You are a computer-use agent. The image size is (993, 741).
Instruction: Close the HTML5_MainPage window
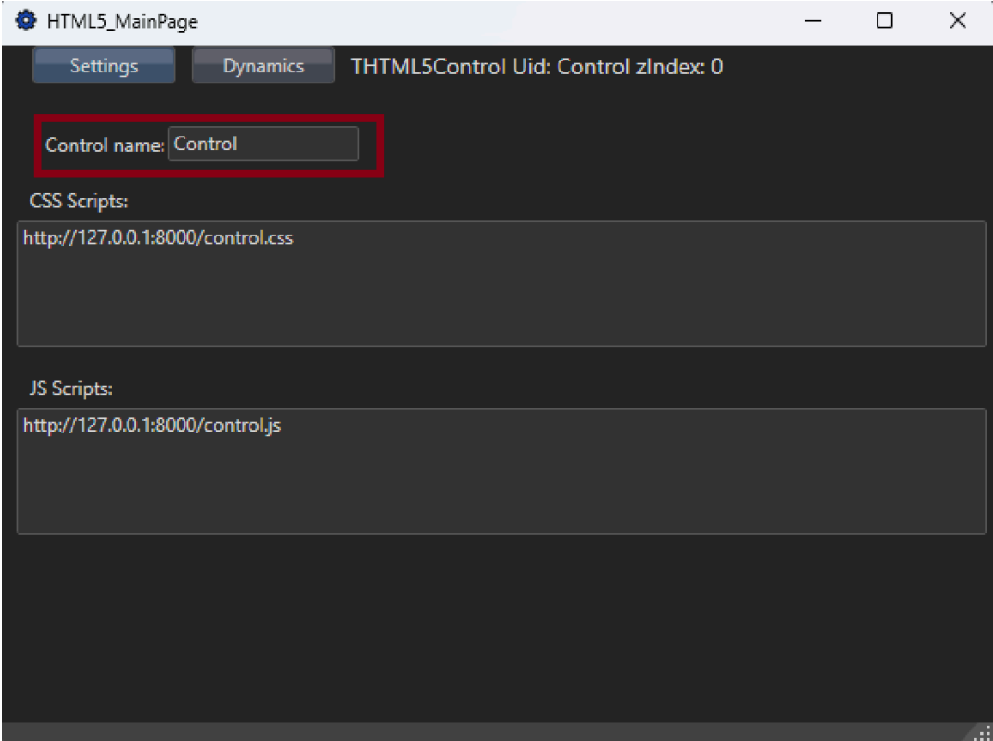(957, 21)
